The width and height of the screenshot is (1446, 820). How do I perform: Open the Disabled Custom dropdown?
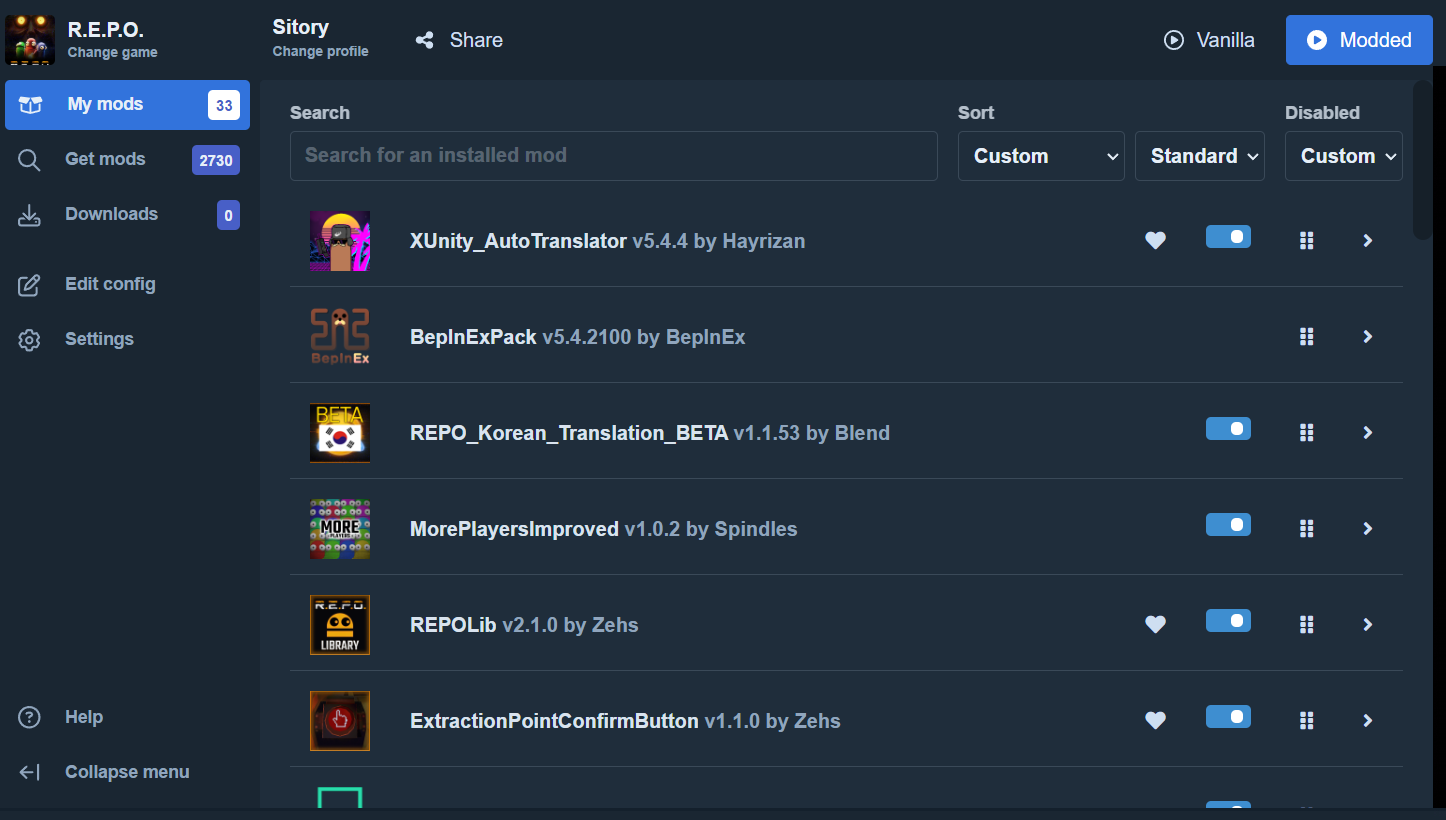coord(1344,156)
